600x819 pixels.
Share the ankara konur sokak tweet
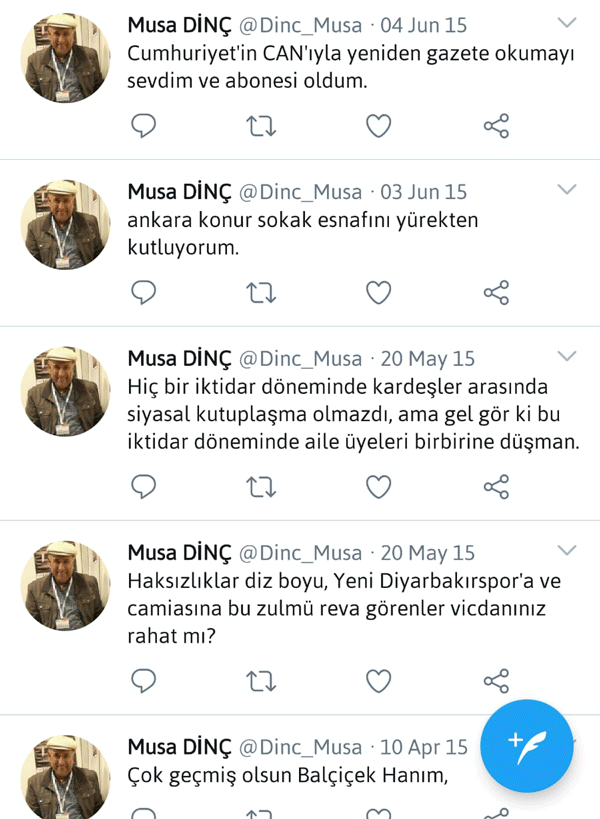(496, 292)
